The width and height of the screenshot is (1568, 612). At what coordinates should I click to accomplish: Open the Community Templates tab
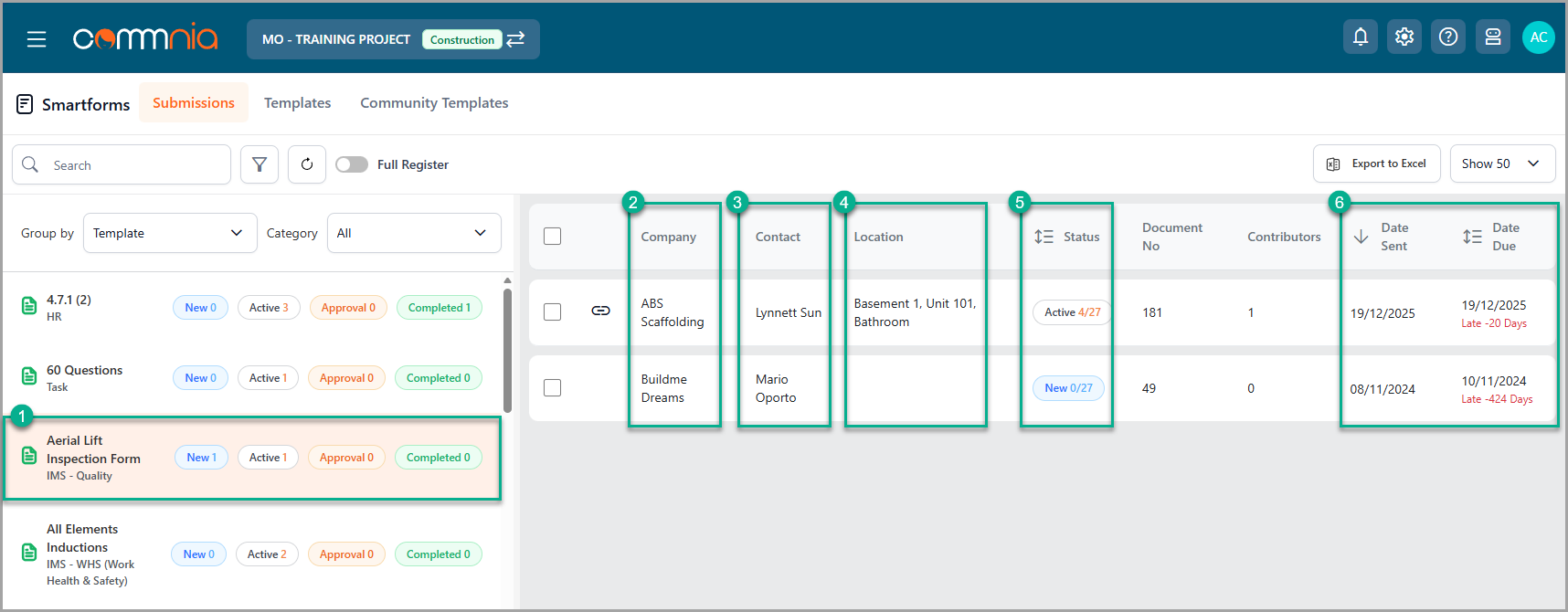point(434,103)
